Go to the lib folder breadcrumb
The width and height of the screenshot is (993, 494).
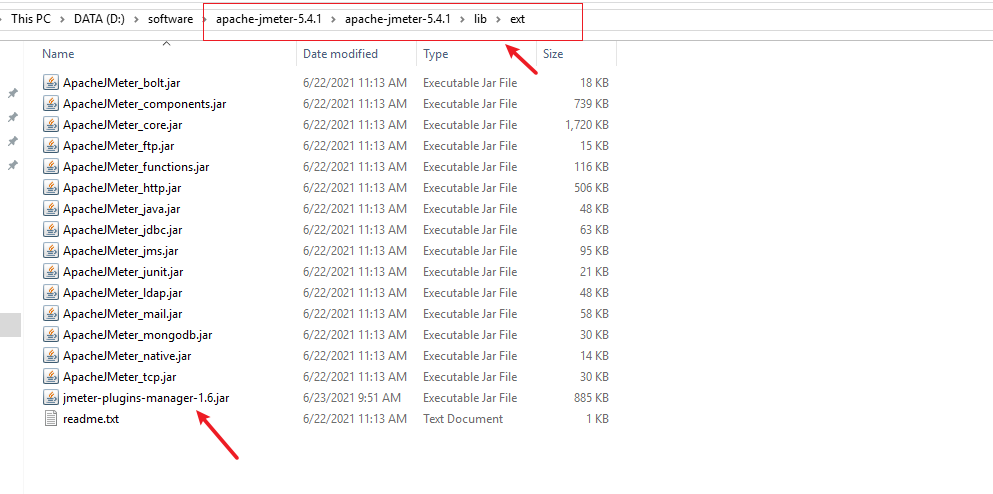[x=481, y=19]
